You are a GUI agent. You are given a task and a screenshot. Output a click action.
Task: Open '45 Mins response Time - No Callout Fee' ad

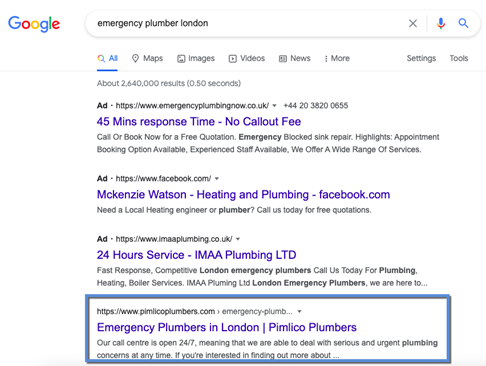pyautogui.click(x=199, y=122)
